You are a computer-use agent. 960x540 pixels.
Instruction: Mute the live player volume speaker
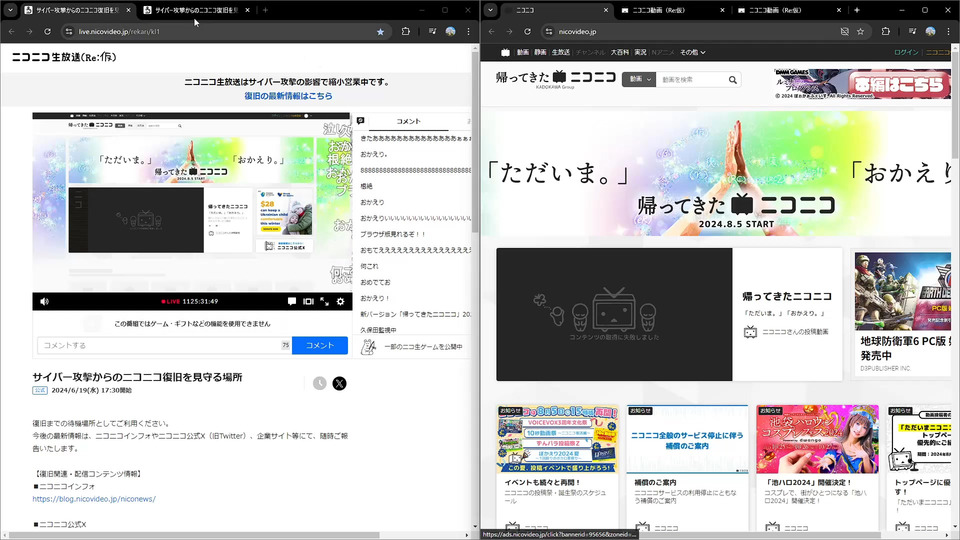tap(44, 301)
